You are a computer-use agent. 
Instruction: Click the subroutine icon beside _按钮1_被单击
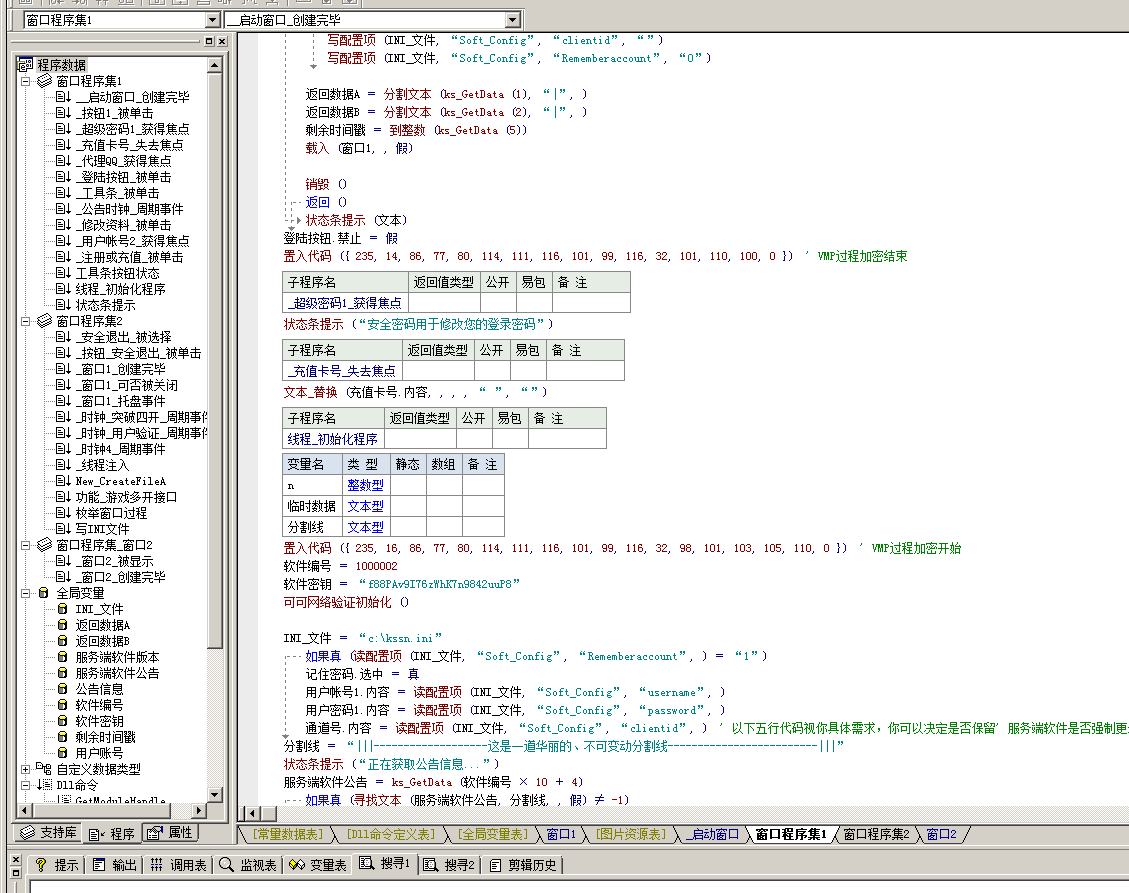[63, 112]
